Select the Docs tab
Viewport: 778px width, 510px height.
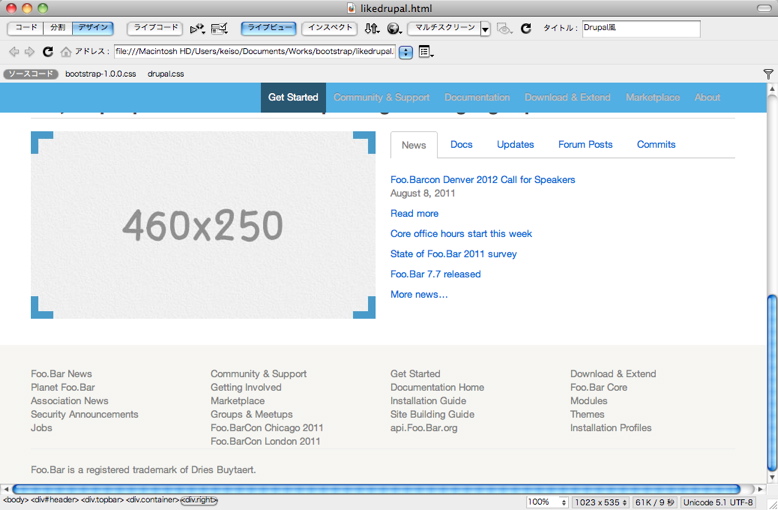pos(461,145)
